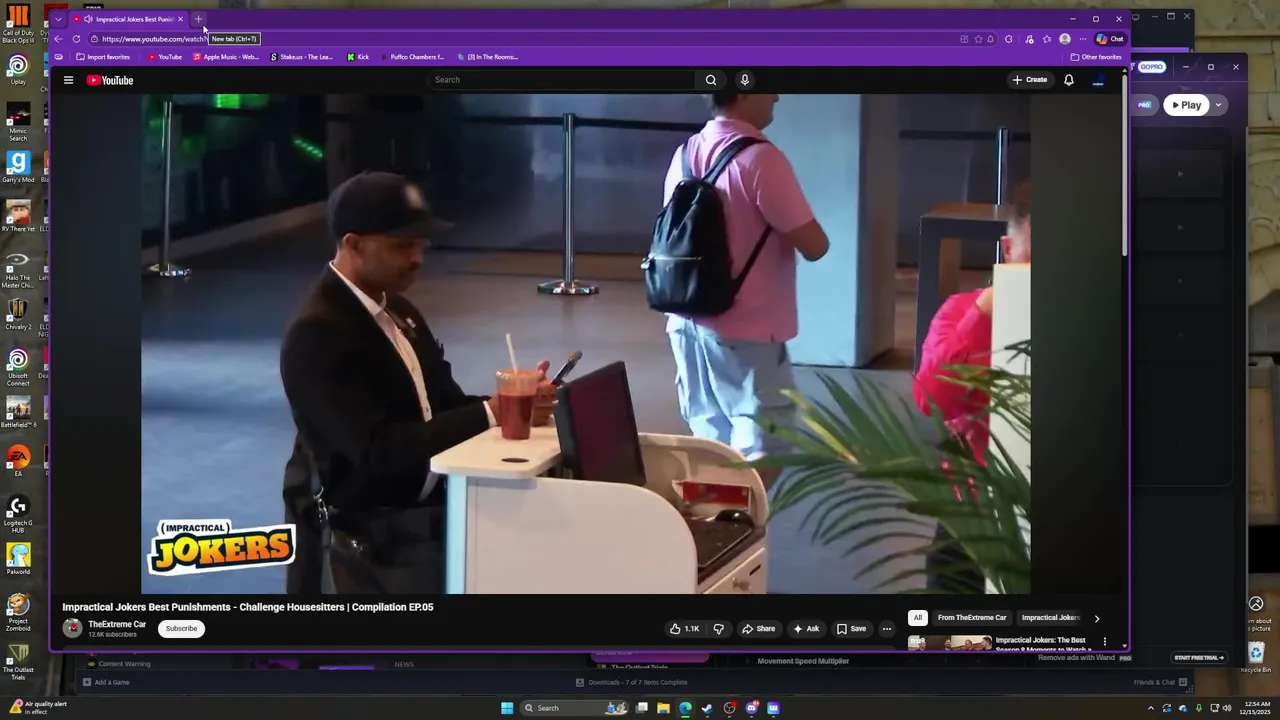Open Steam from taskbar
Screen dimensions: 1280x720
click(x=707, y=708)
